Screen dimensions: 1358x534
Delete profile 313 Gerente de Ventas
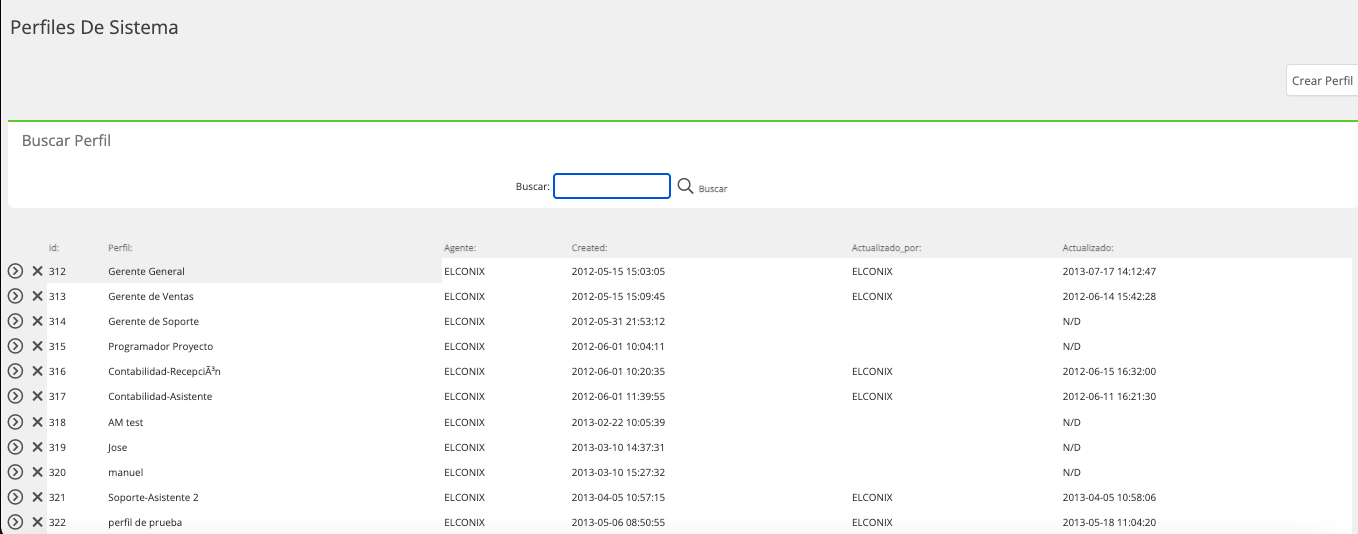[37, 296]
